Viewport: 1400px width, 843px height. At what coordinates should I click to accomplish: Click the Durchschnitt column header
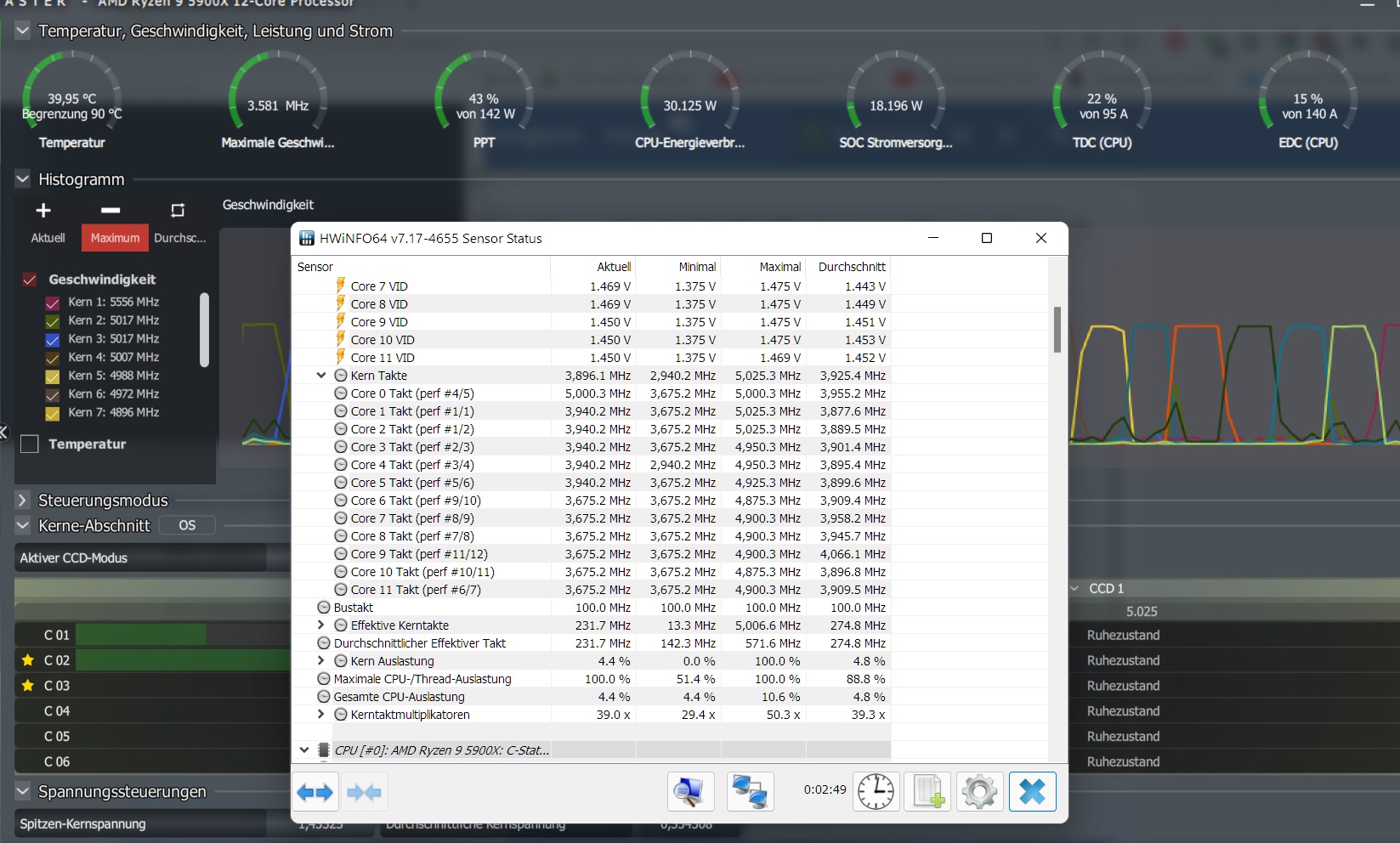click(848, 267)
